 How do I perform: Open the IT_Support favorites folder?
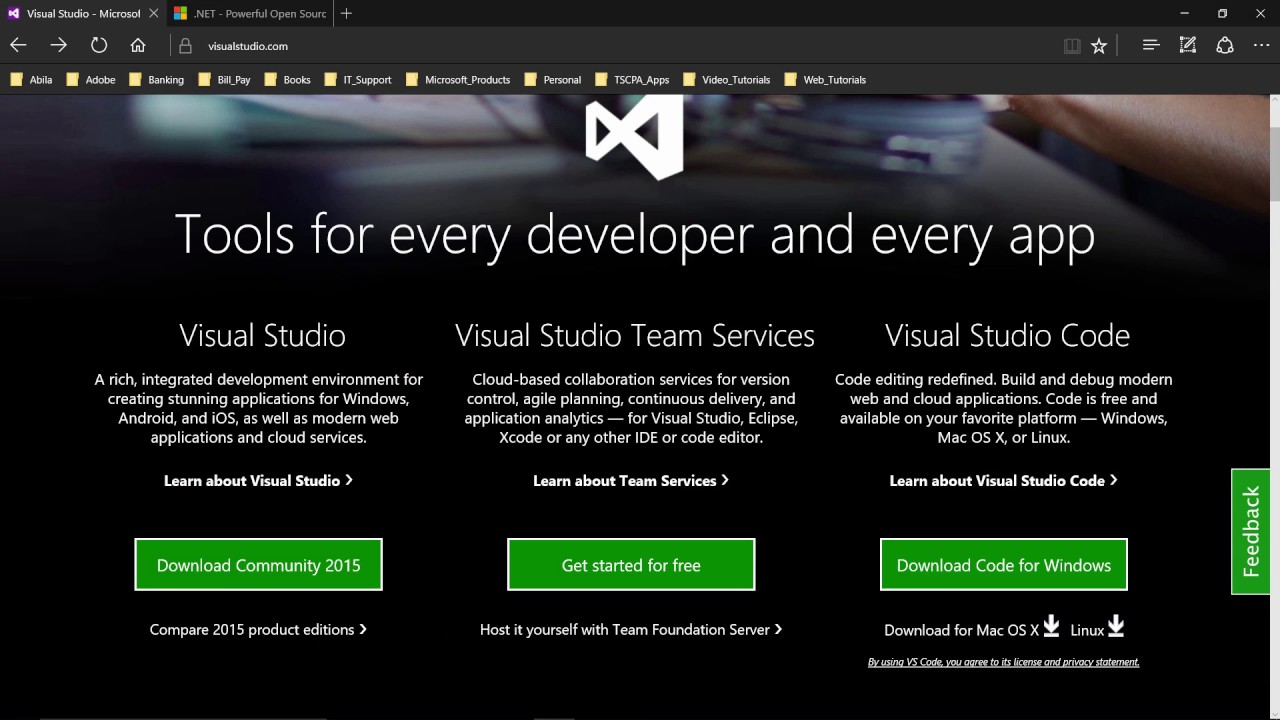tap(358, 80)
